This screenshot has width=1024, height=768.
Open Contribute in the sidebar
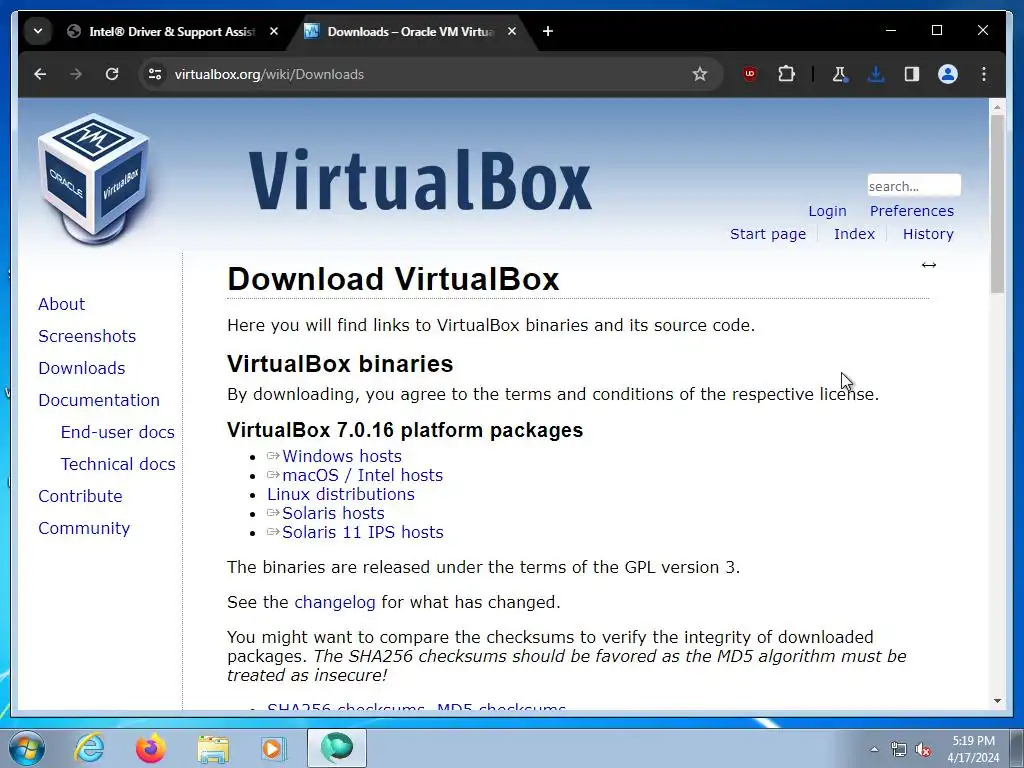[x=80, y=496]
